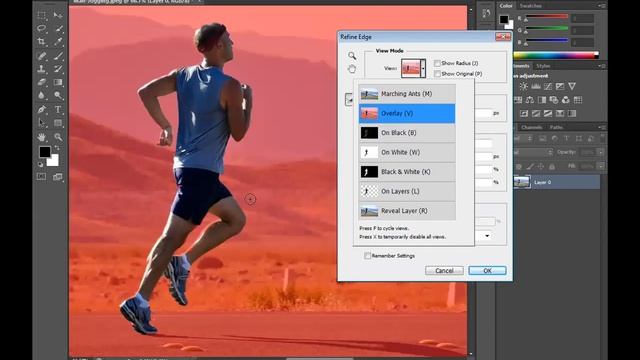This screenshot has height=360, width=640.
Task: Add a Vibrance adjustment
Action: tap(572, 86)
